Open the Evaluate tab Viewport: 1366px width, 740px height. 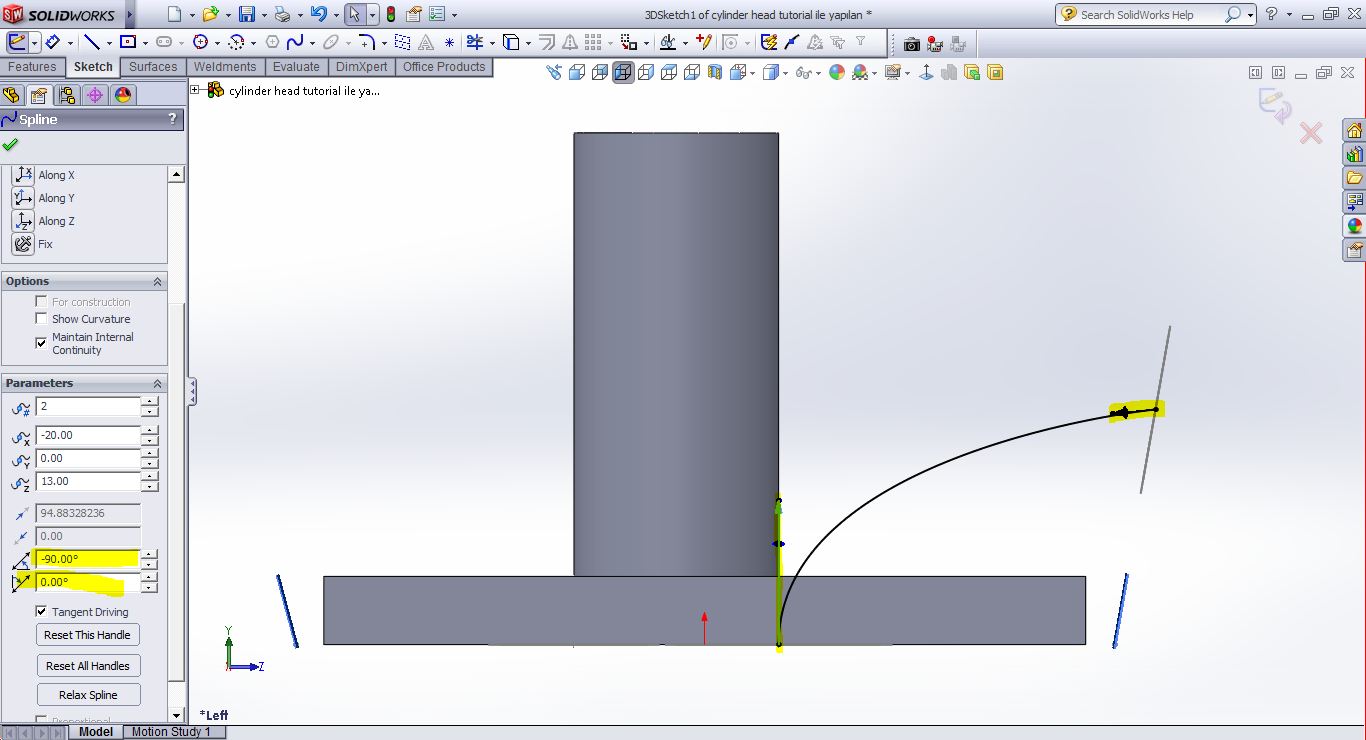tap(297, 67)
